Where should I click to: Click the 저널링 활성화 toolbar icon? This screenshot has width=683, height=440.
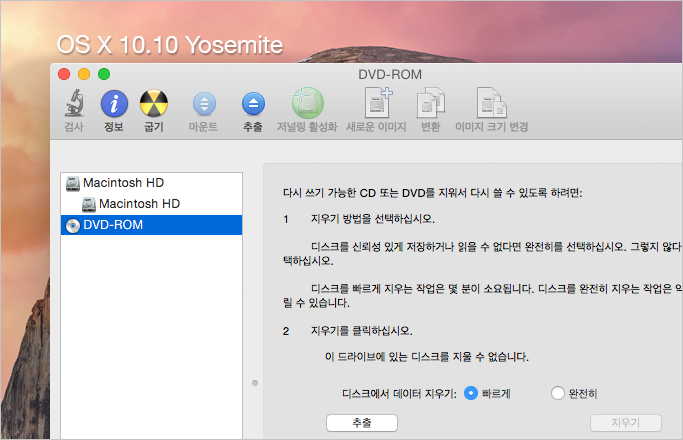[x=308, y=103]
